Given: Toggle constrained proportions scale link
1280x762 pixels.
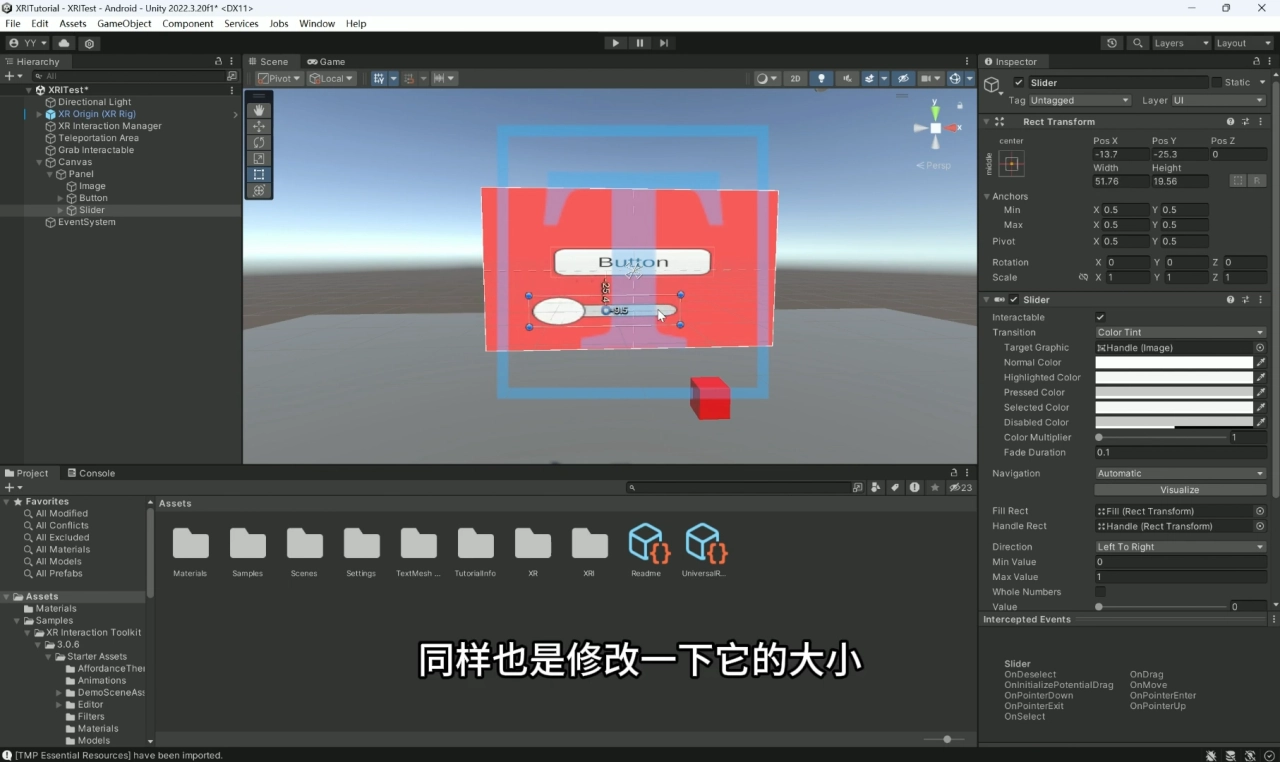Looking at the screenshot, I should [x=1083, y=277].
